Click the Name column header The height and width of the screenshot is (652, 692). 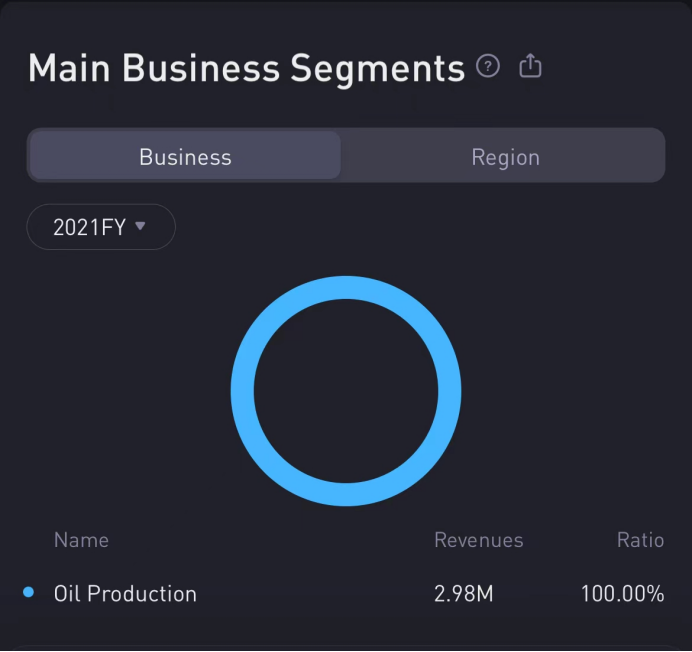coord(81,540)
